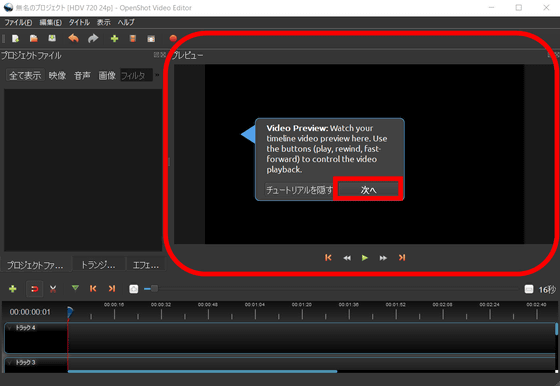Open the タイトル menu
The image size is (560, 386).
point(79,22)
